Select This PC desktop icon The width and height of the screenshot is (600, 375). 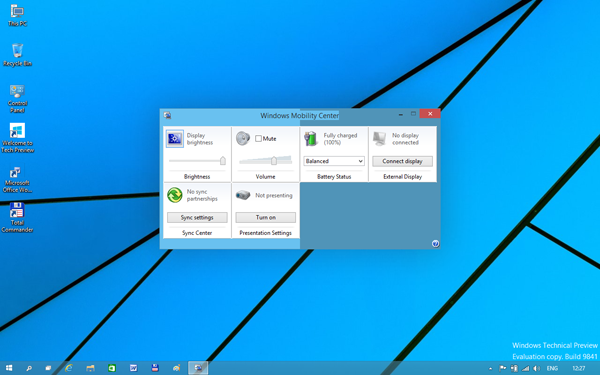(18, 16)
